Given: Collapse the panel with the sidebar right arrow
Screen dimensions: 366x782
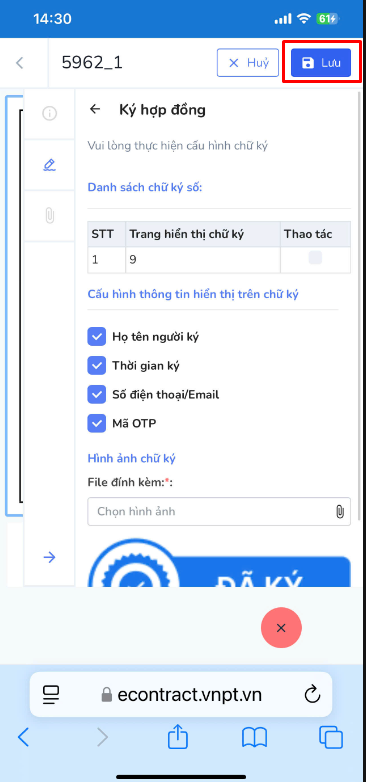Looking at the screenshot, I should pos(49,557).
